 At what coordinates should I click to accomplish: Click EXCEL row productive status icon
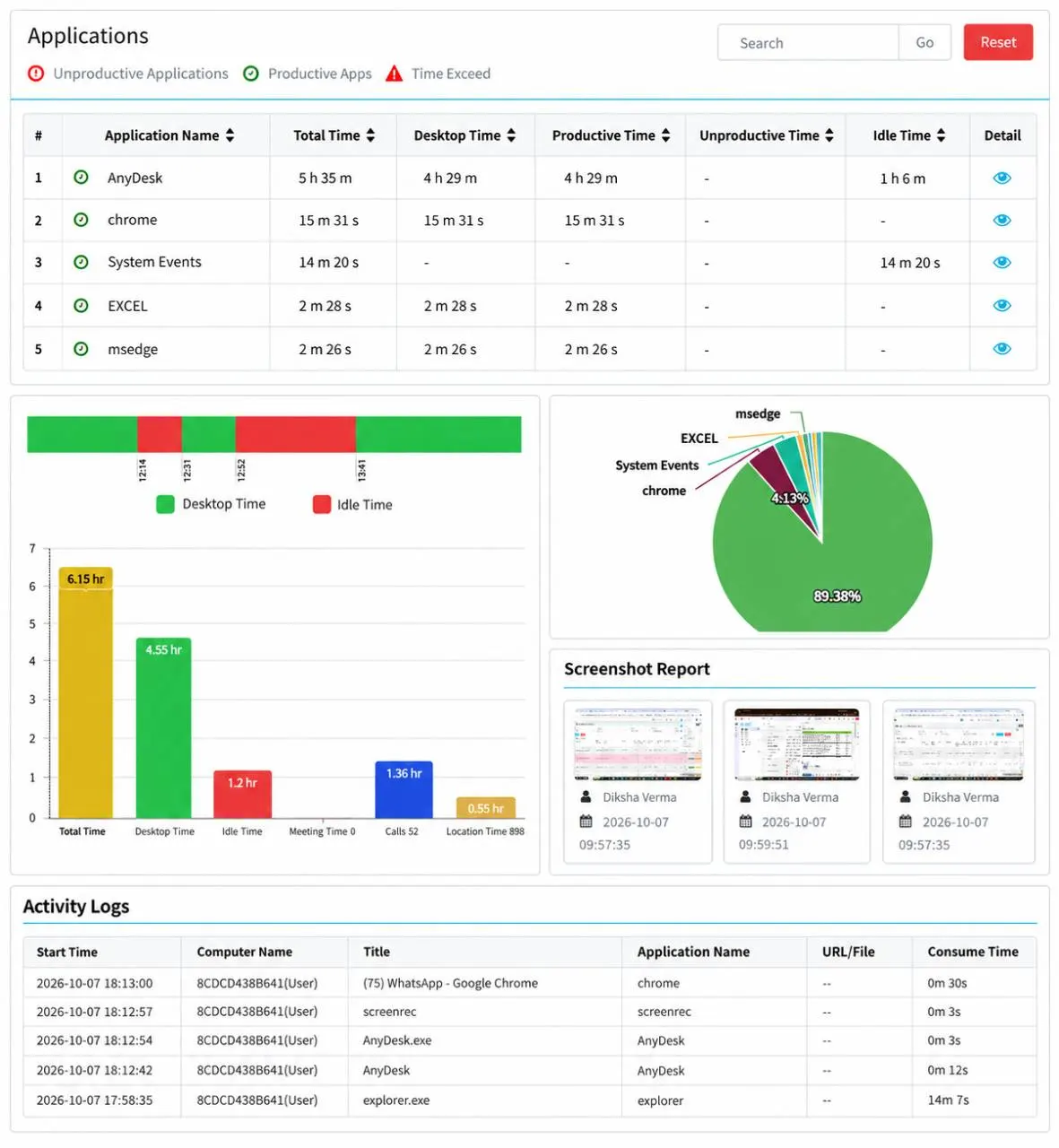(81, 306)
